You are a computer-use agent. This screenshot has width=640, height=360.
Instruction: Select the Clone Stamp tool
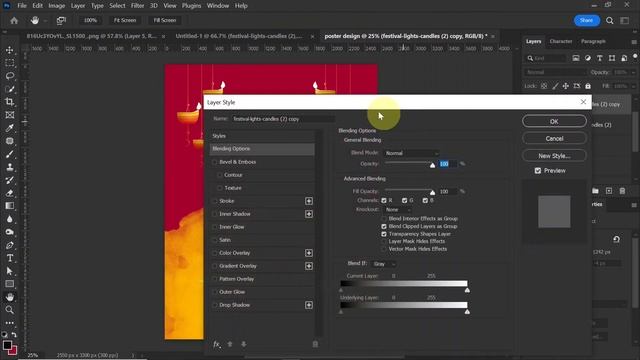point(9,167)
